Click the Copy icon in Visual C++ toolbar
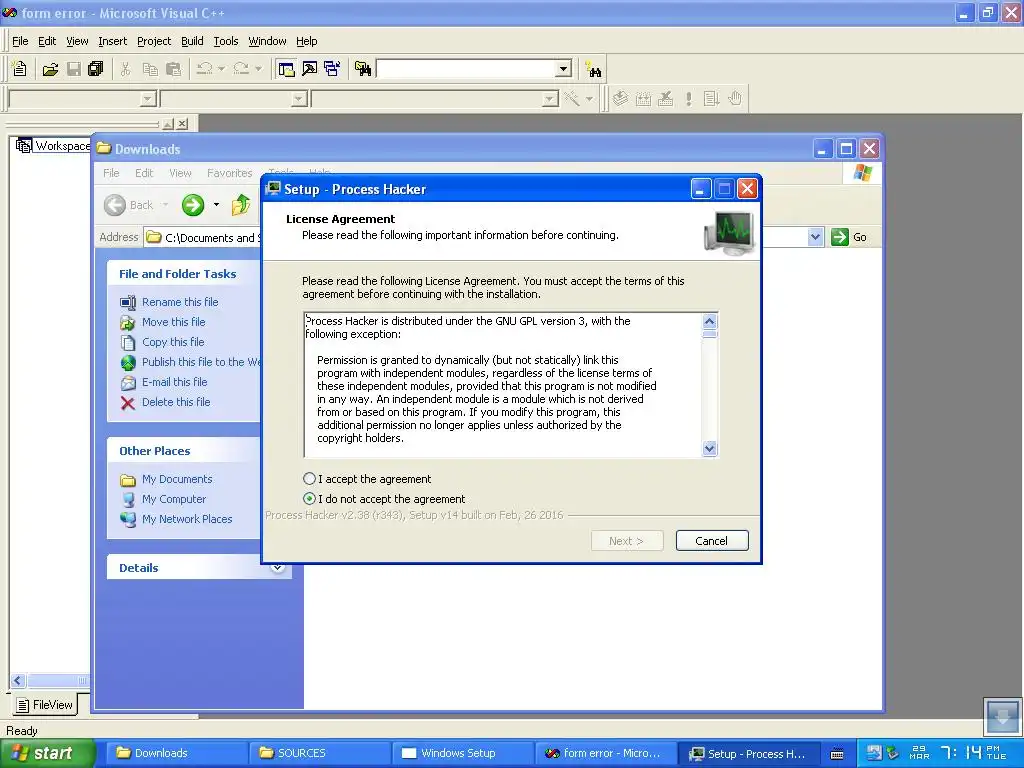Screen dimensions: 1024x768 coord(150,69)
